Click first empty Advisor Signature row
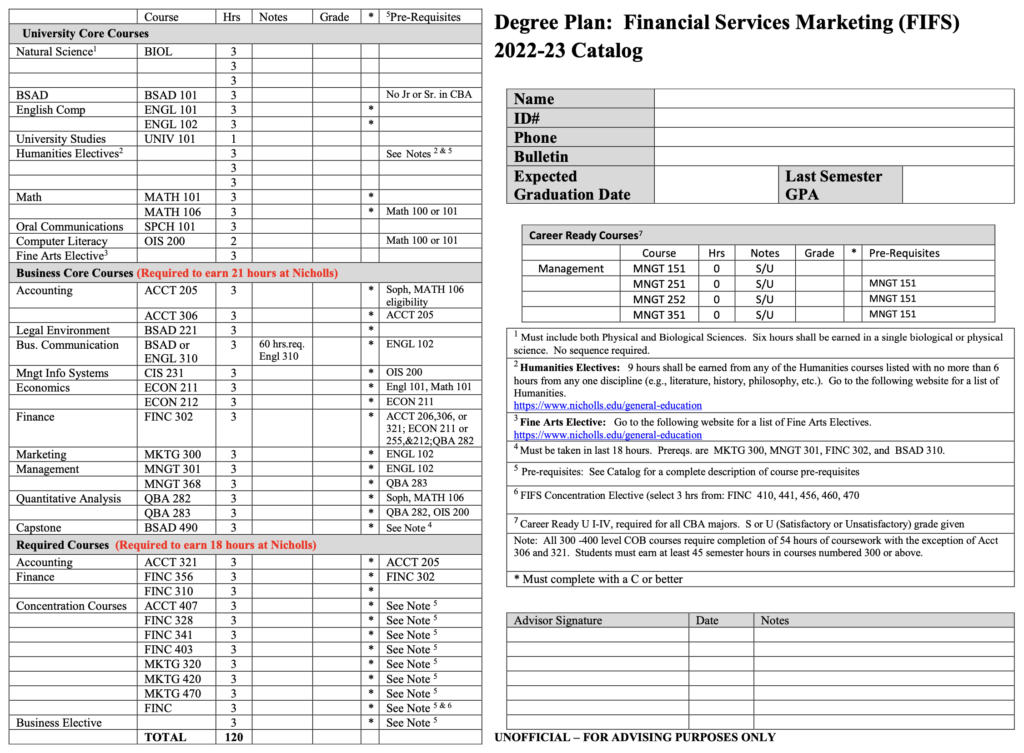The image size is (1024, 753). (x=598, y=635)
